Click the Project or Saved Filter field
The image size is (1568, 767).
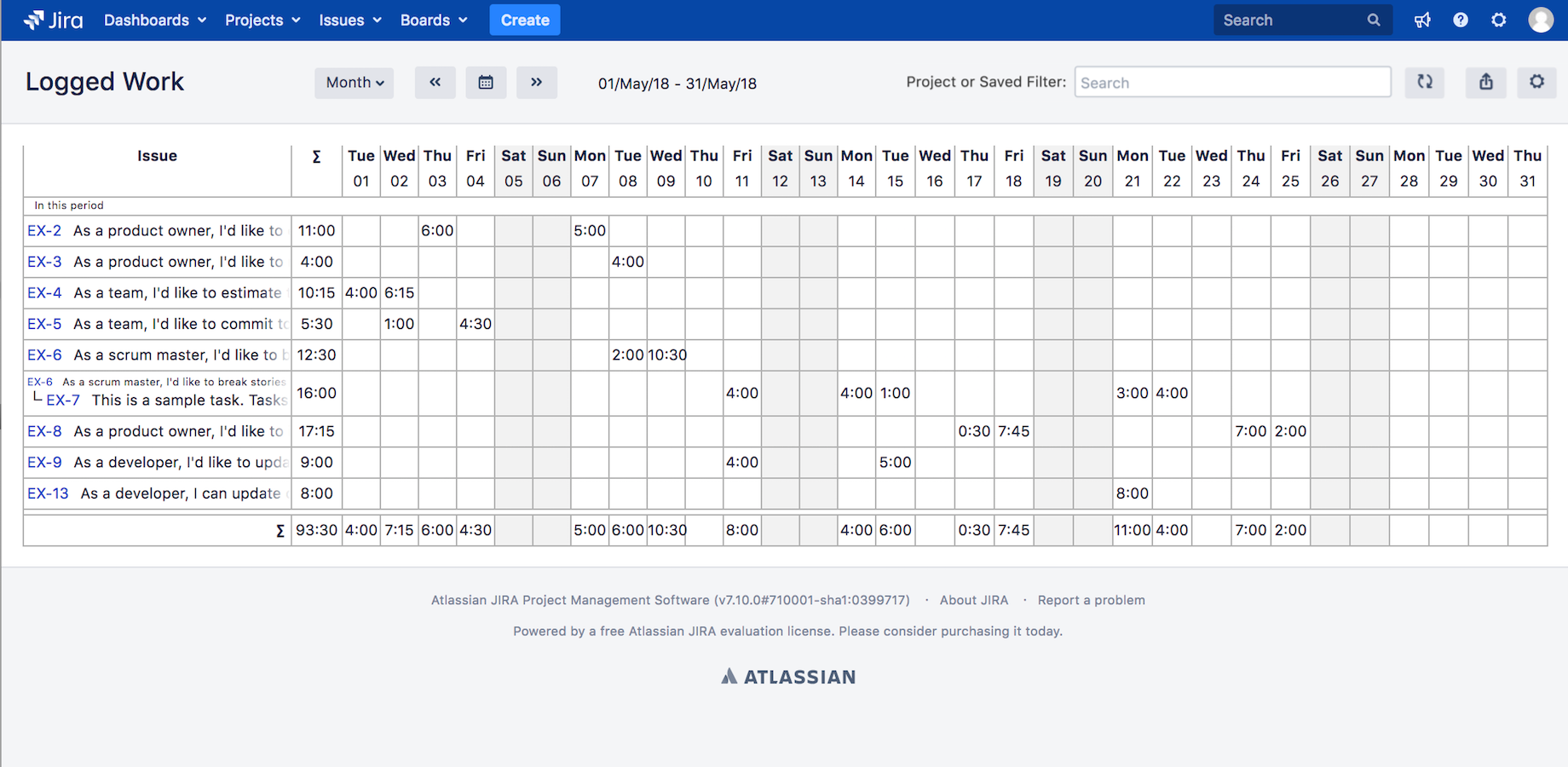pyautogui.click(x=1232, y=83)
